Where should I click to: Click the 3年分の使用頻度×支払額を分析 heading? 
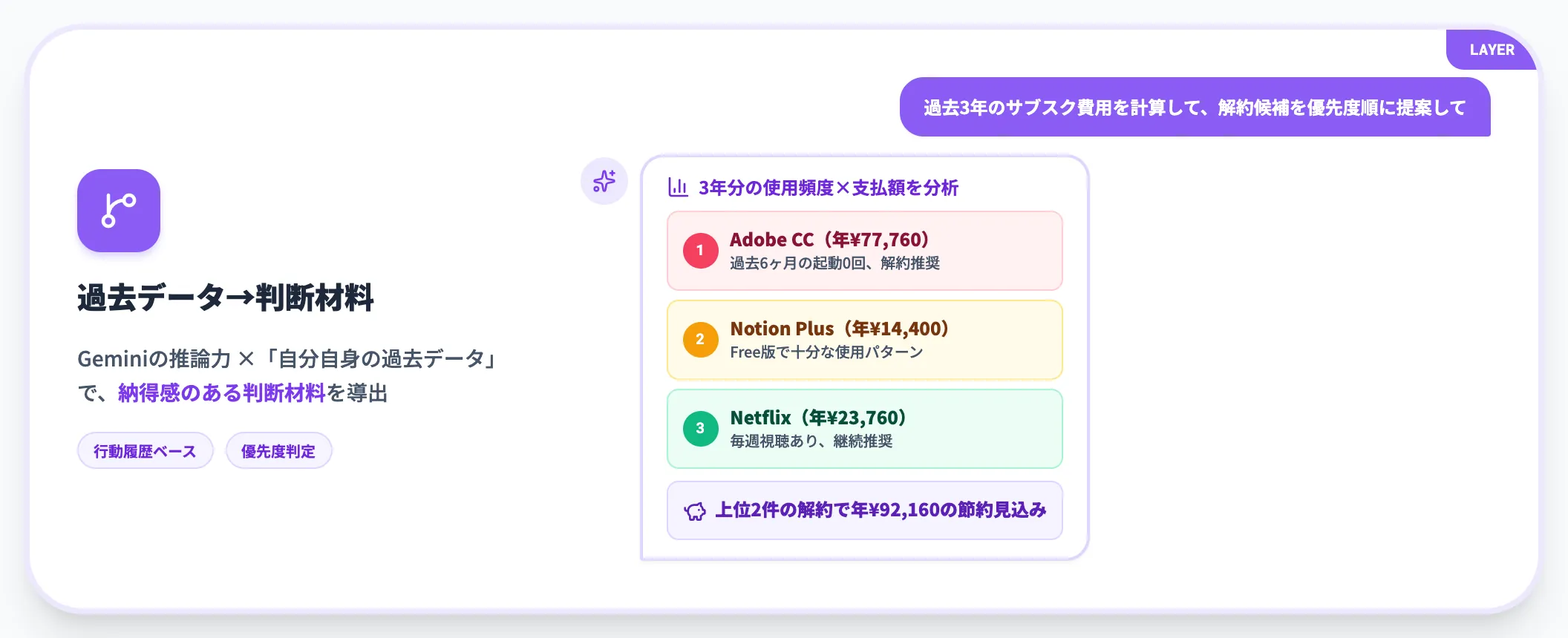[829, 188]
